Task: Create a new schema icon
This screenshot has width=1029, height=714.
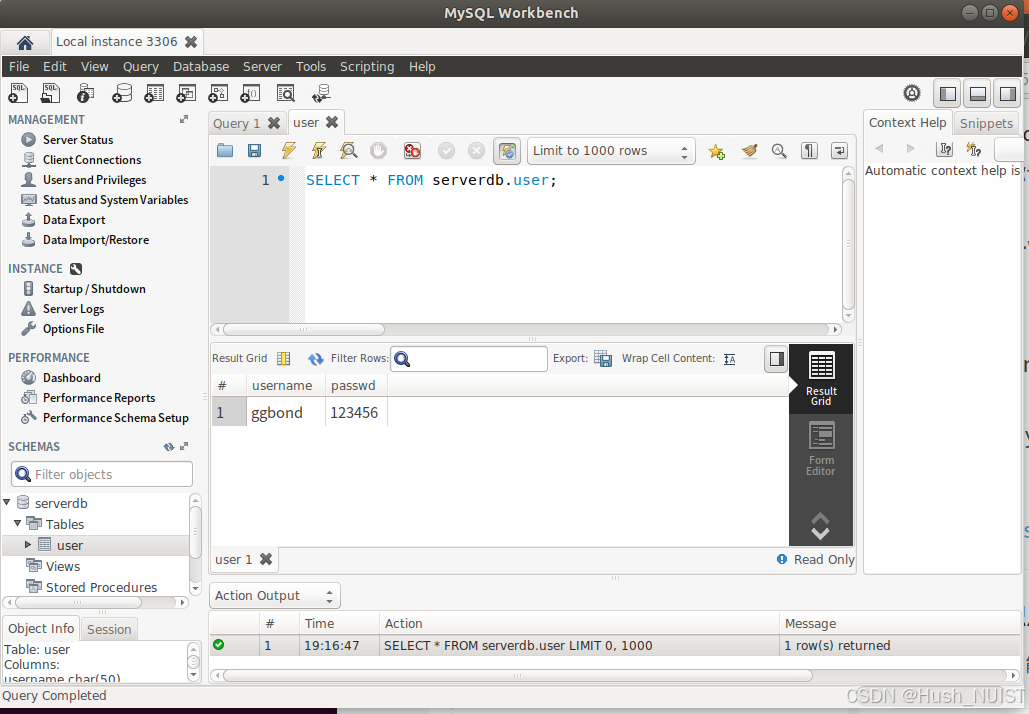Action: click(x=122, y=93)
